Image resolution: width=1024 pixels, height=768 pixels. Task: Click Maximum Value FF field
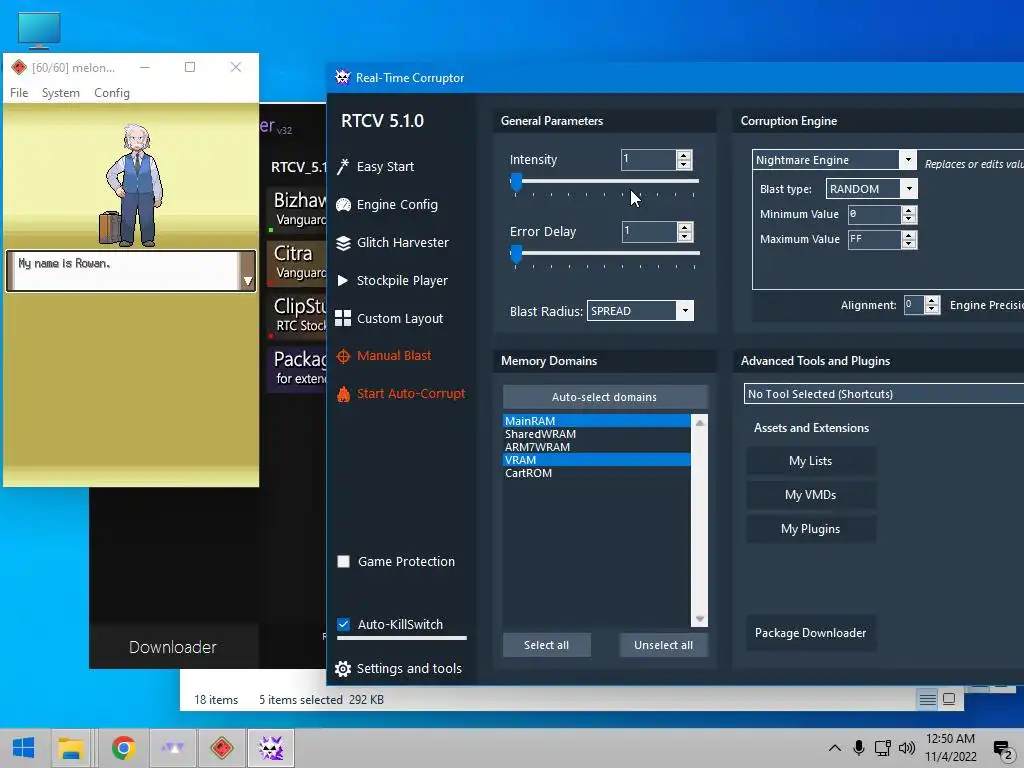click(874, 240)
